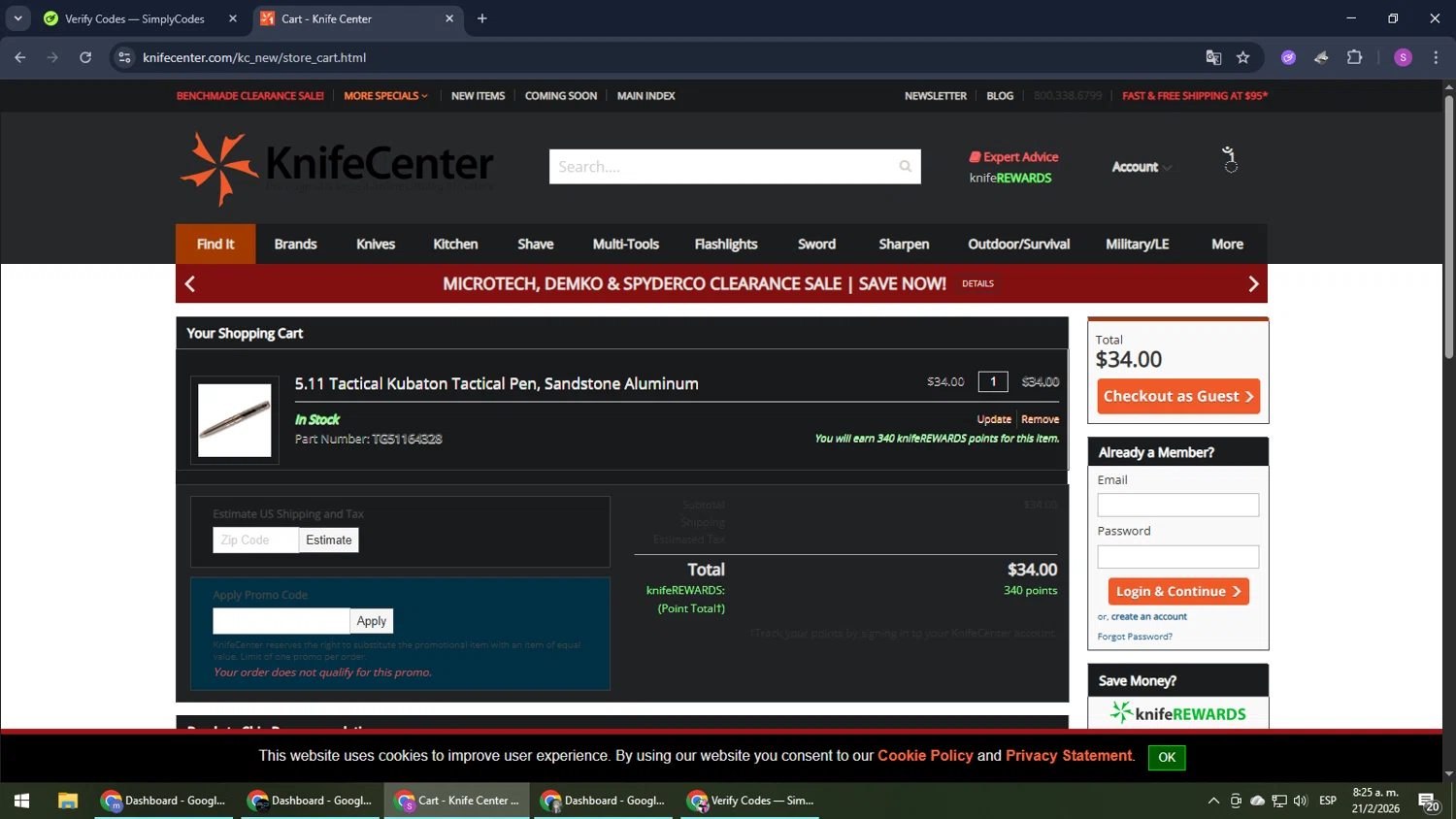Click the KnifeCenter logo
The image size is (1456, 819).
(337, 169)
